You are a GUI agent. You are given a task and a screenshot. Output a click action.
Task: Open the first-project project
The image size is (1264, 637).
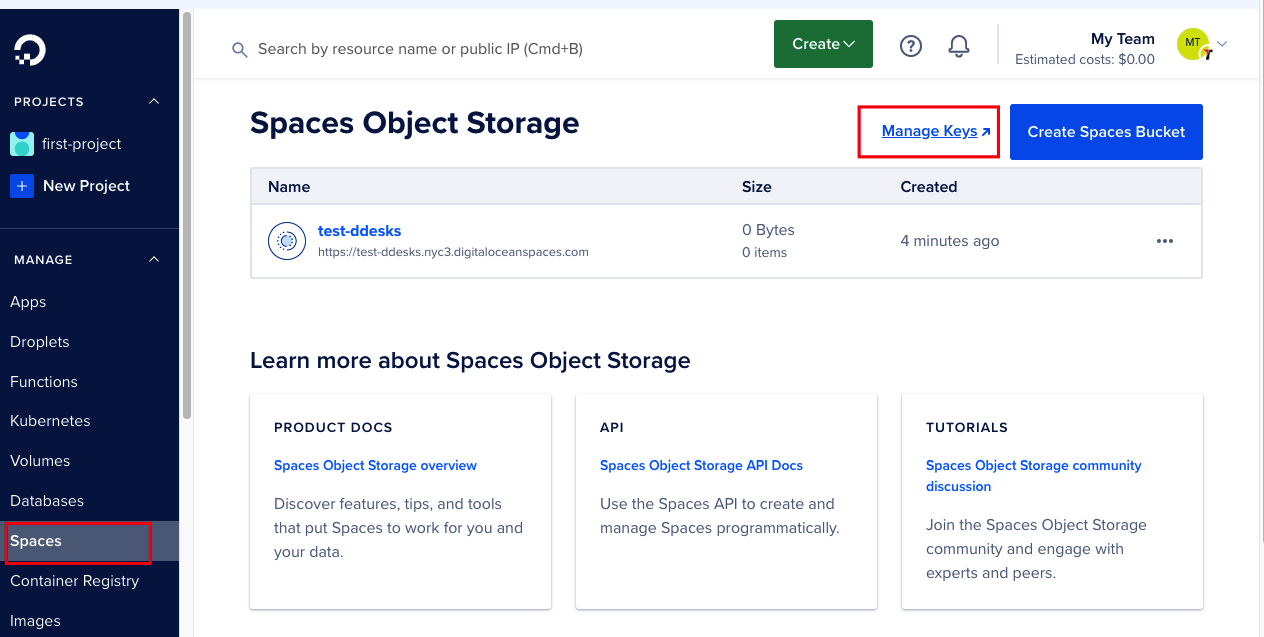pos(82,144)
